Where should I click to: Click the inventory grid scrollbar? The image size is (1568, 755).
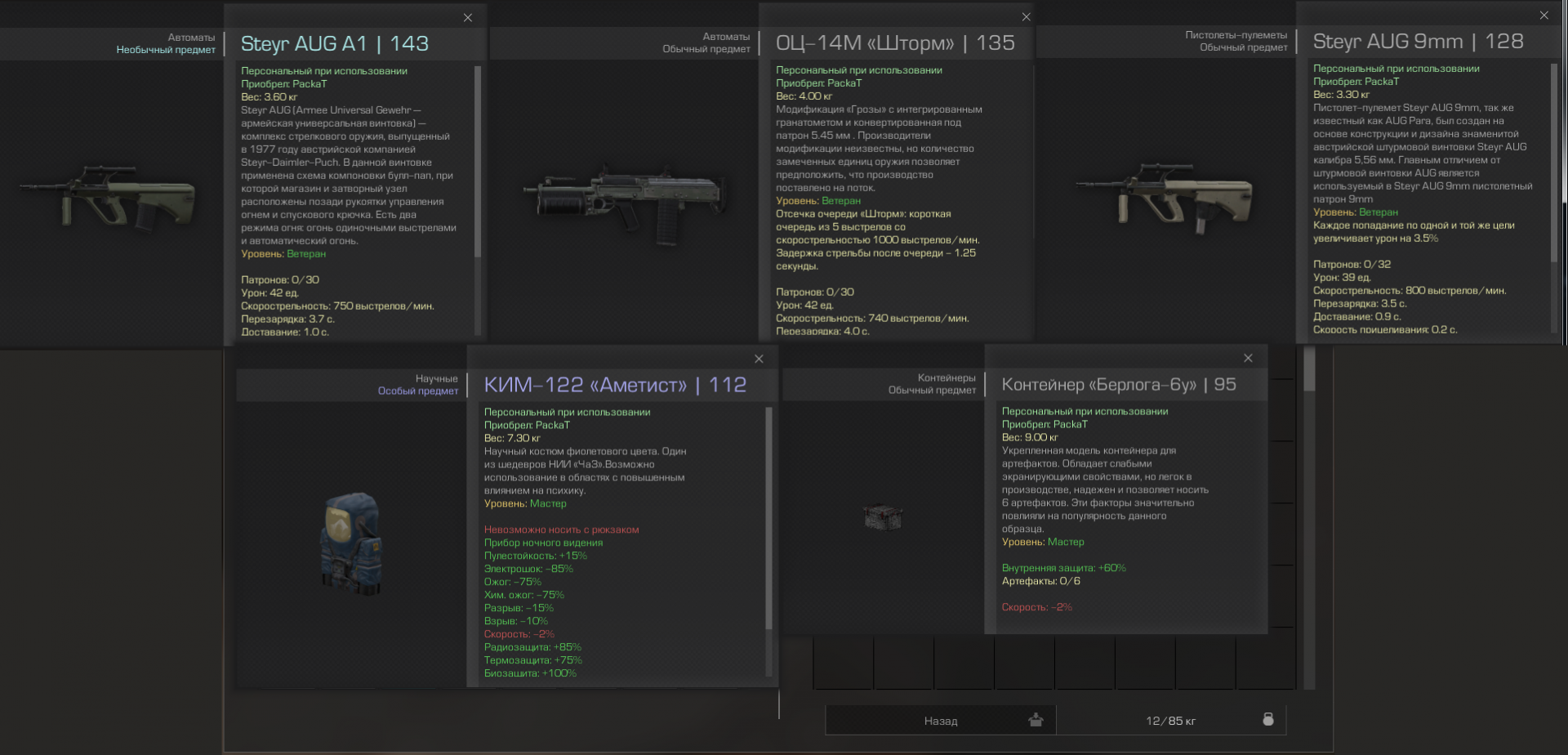(1309, 369)
